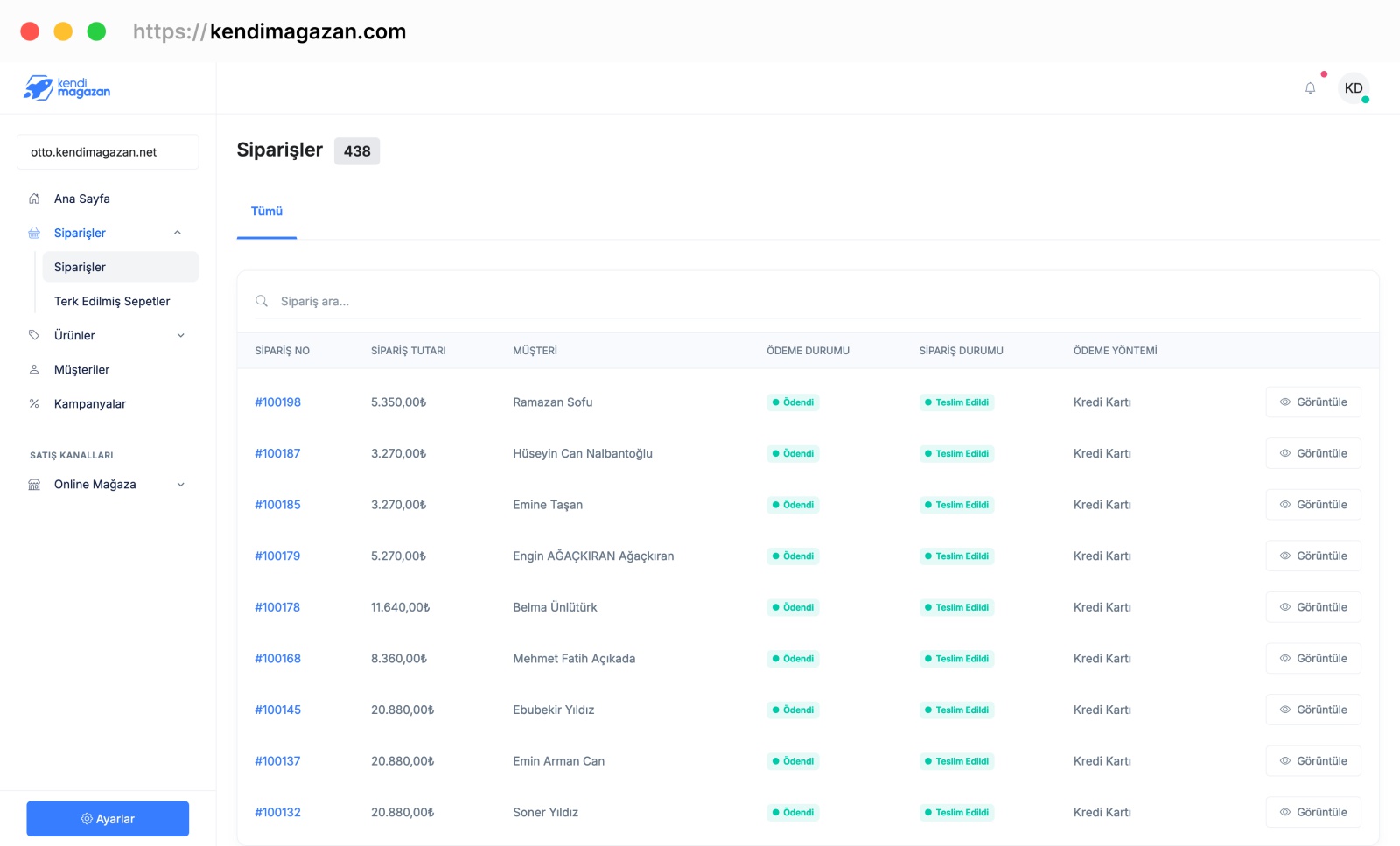
Task: Click Görüntüle for Emin Arman Can order
Action: pos(1313,761)
